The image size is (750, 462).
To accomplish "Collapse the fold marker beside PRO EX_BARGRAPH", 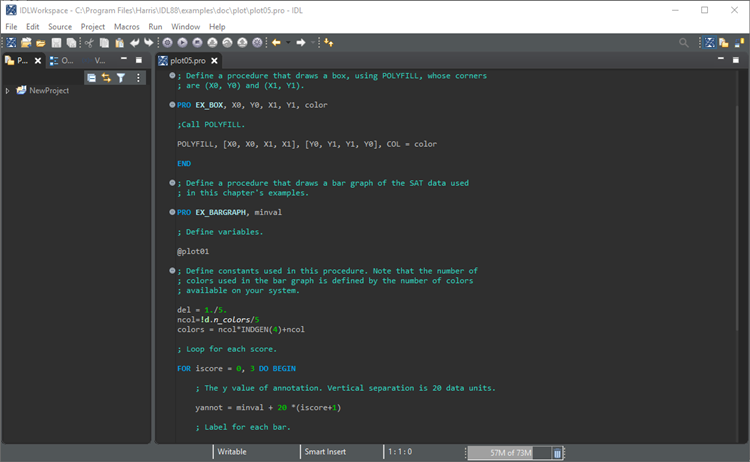I will click(x=172, y=213).
